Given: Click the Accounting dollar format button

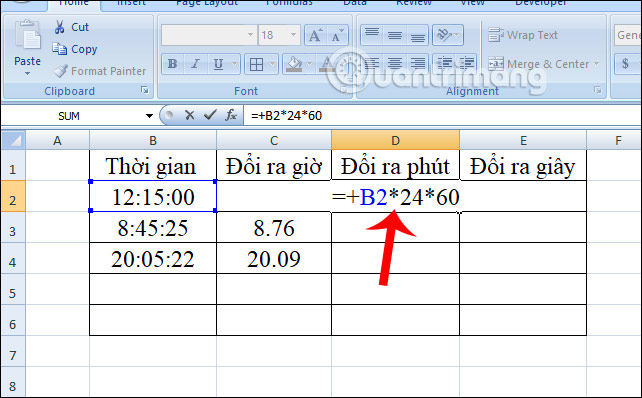Looking at the screenshot, I should tap(625, 64).
